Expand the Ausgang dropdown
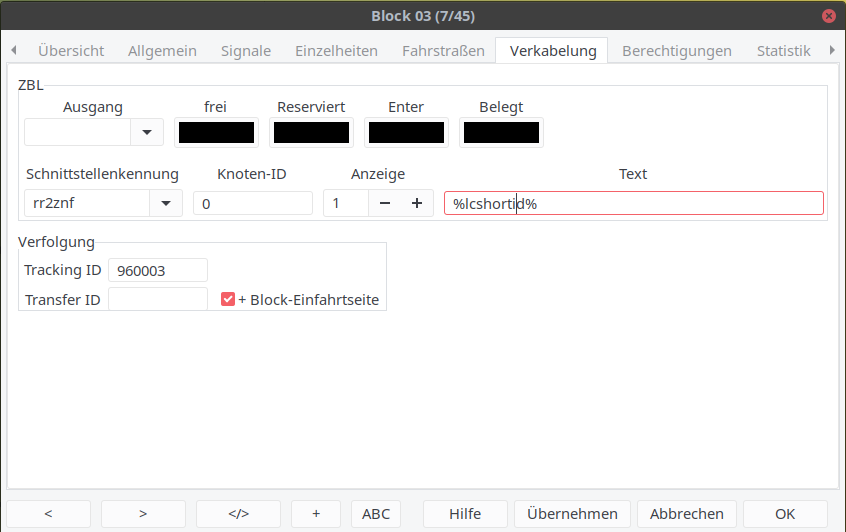 (x=147, y=132)
